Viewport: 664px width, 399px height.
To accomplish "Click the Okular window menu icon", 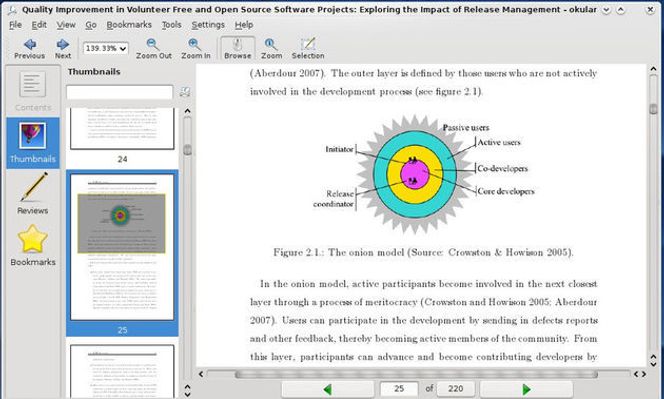I will 13,9.
